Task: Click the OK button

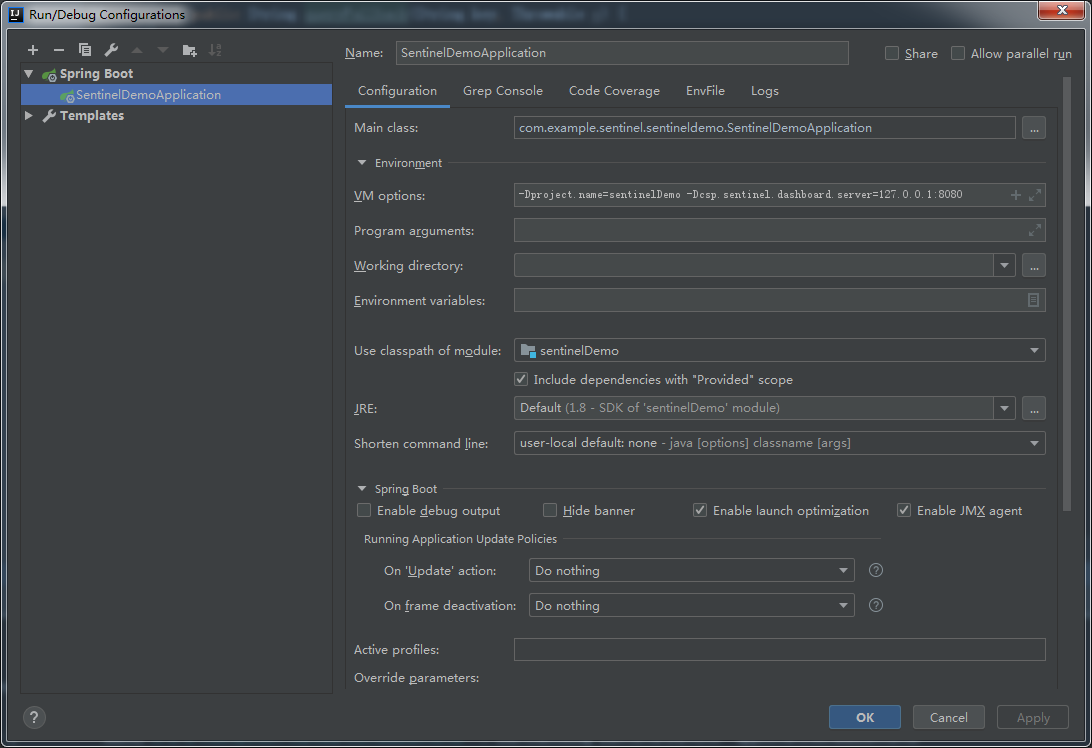Action: click(x=865, y=717)
